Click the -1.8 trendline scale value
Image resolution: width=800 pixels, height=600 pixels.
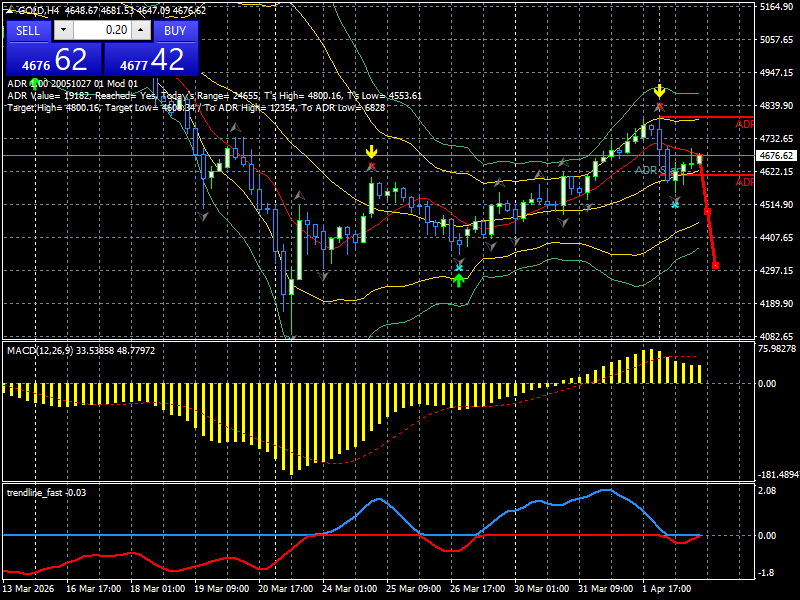[766, 572]
